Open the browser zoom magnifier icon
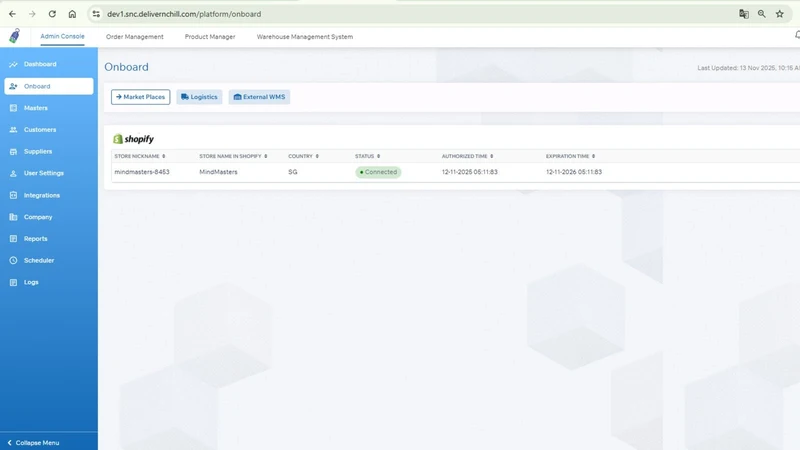This screenshot has width=800, height=450. [x=762, y=14]
